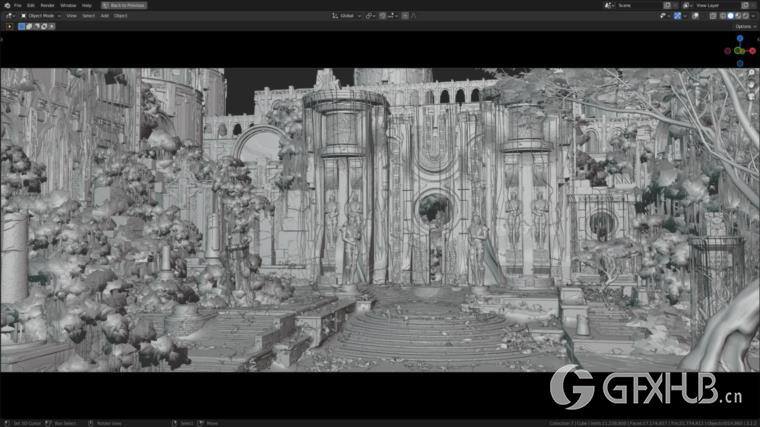Open the Global transform orientation dropdown

point(347,16)
